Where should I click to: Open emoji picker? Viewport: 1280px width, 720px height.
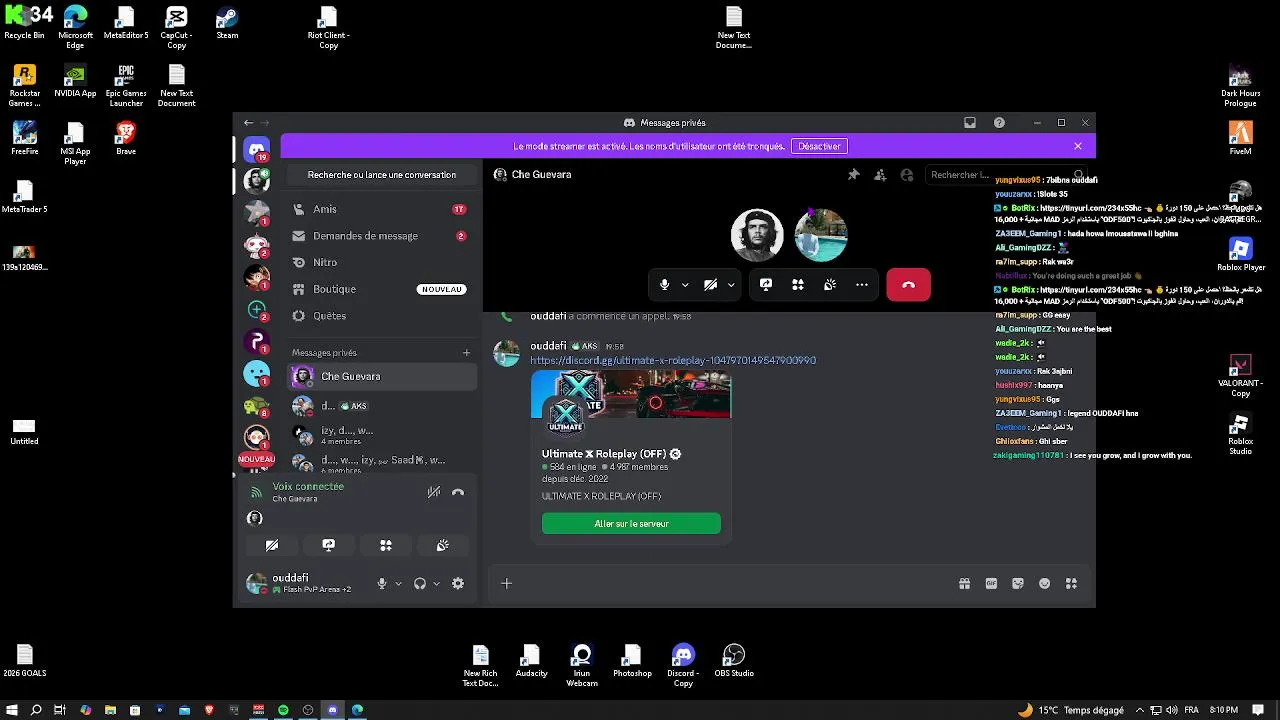coord(1045,584)
